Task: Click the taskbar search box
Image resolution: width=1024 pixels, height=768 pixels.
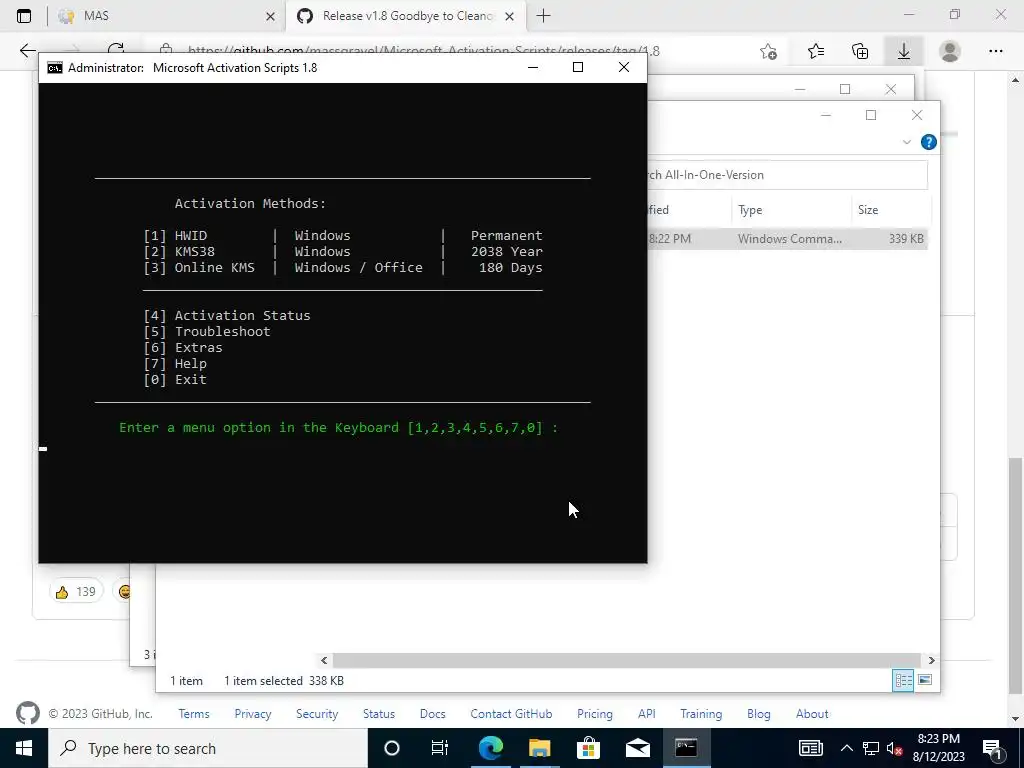Action: (x=208, y=748)
